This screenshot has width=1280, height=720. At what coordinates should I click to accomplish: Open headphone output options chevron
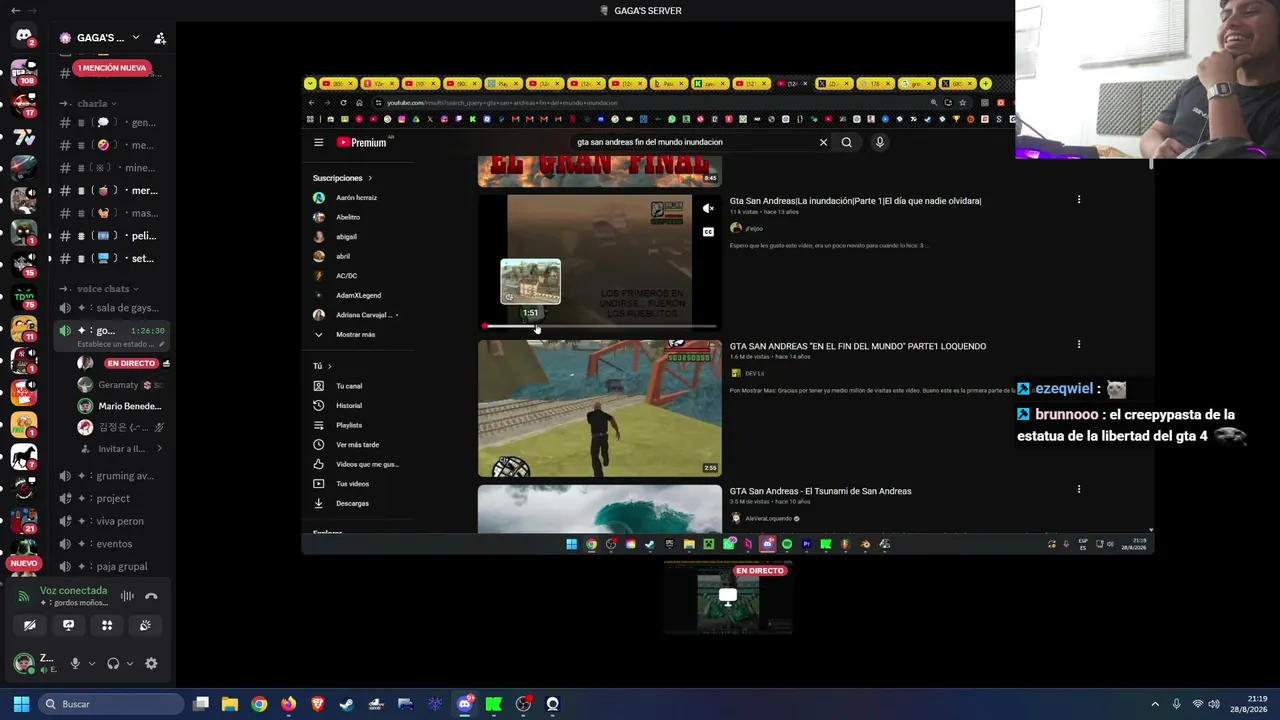click(x=130, y=663)
